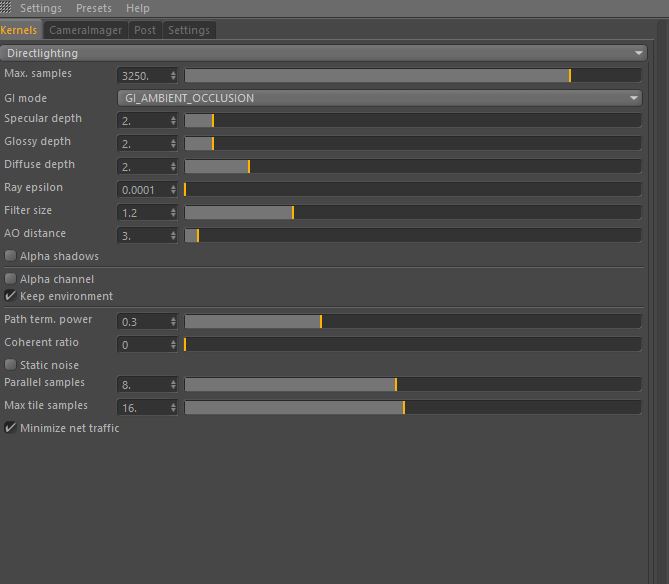669x584 pixels.
Task: Click the Max tile samples stepper arrows
Action: (x=173, y=408)
